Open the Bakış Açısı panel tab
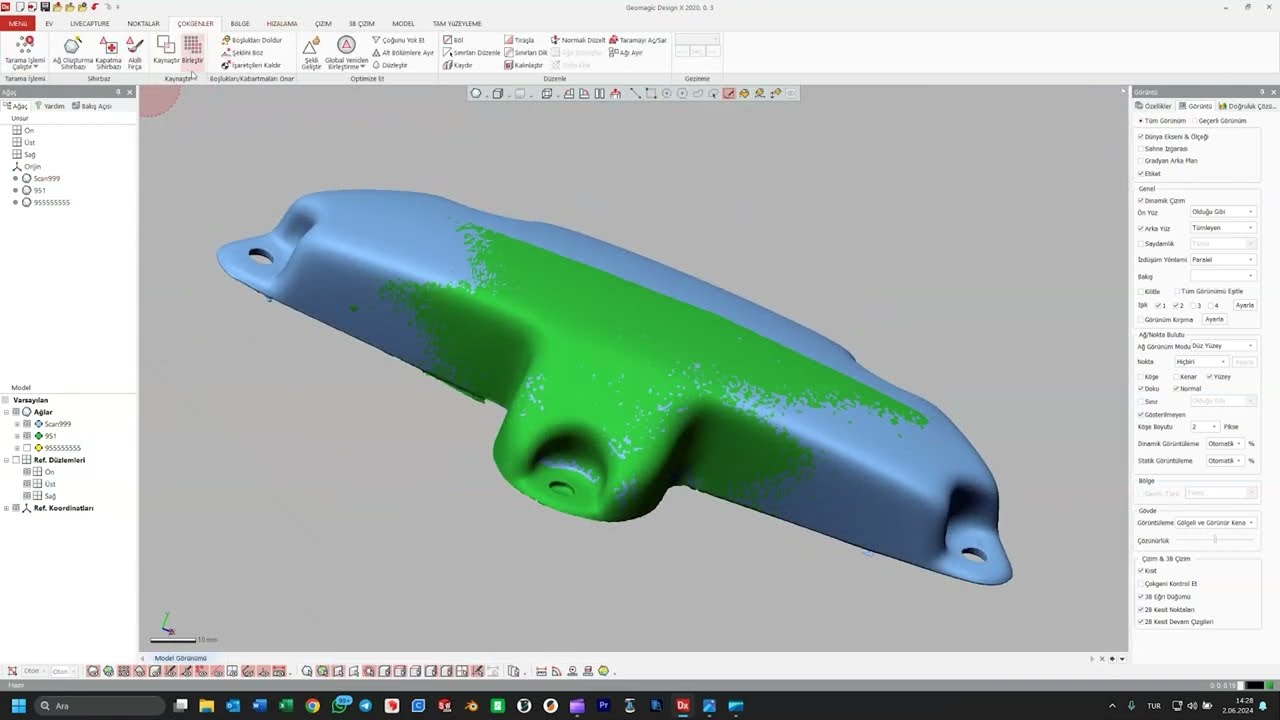This screenshot has height=720, width=1280. coord(92,106)
